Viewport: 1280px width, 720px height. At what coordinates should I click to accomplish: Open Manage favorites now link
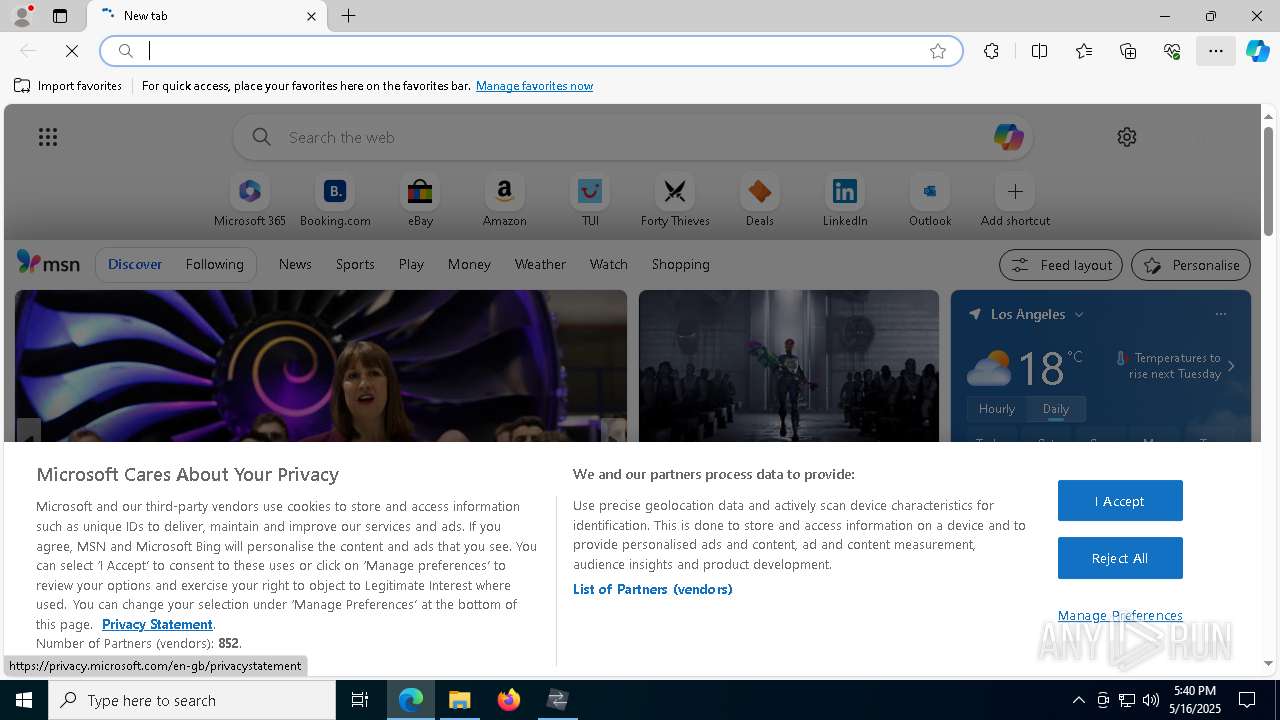[534, 86]
